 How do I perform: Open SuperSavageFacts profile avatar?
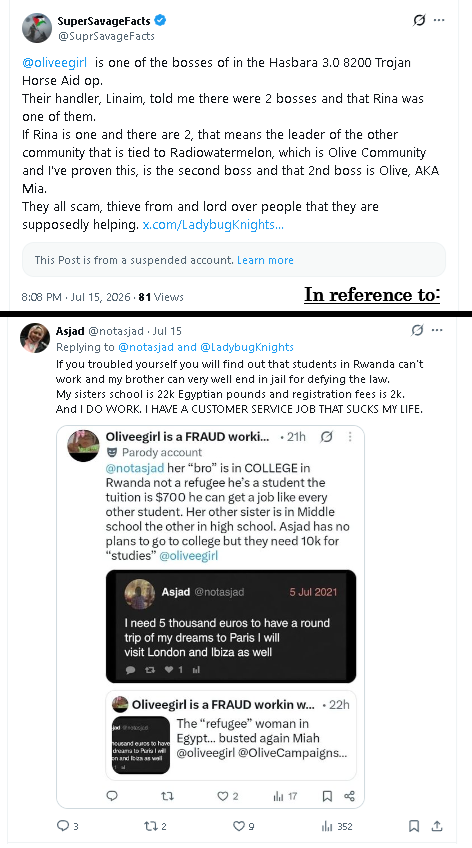tap(37, 28)
